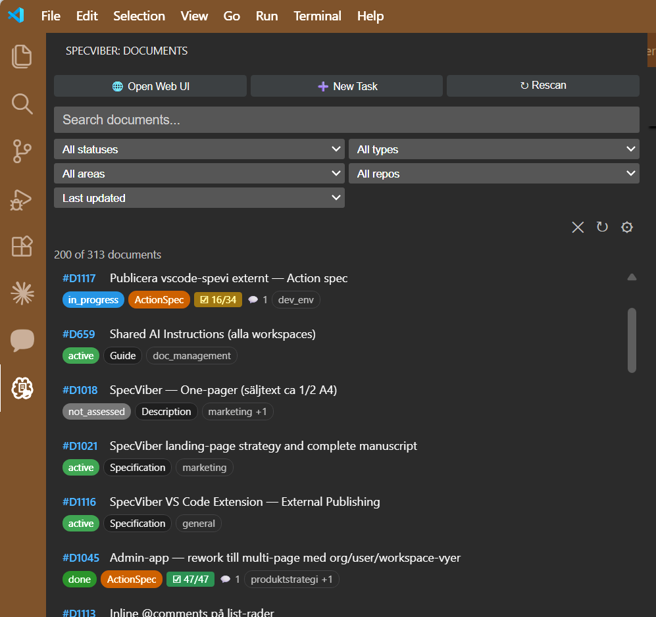Open the Last updated sort dropdown
The width and height of the screenshot is (656, 617).
point(199,198)
